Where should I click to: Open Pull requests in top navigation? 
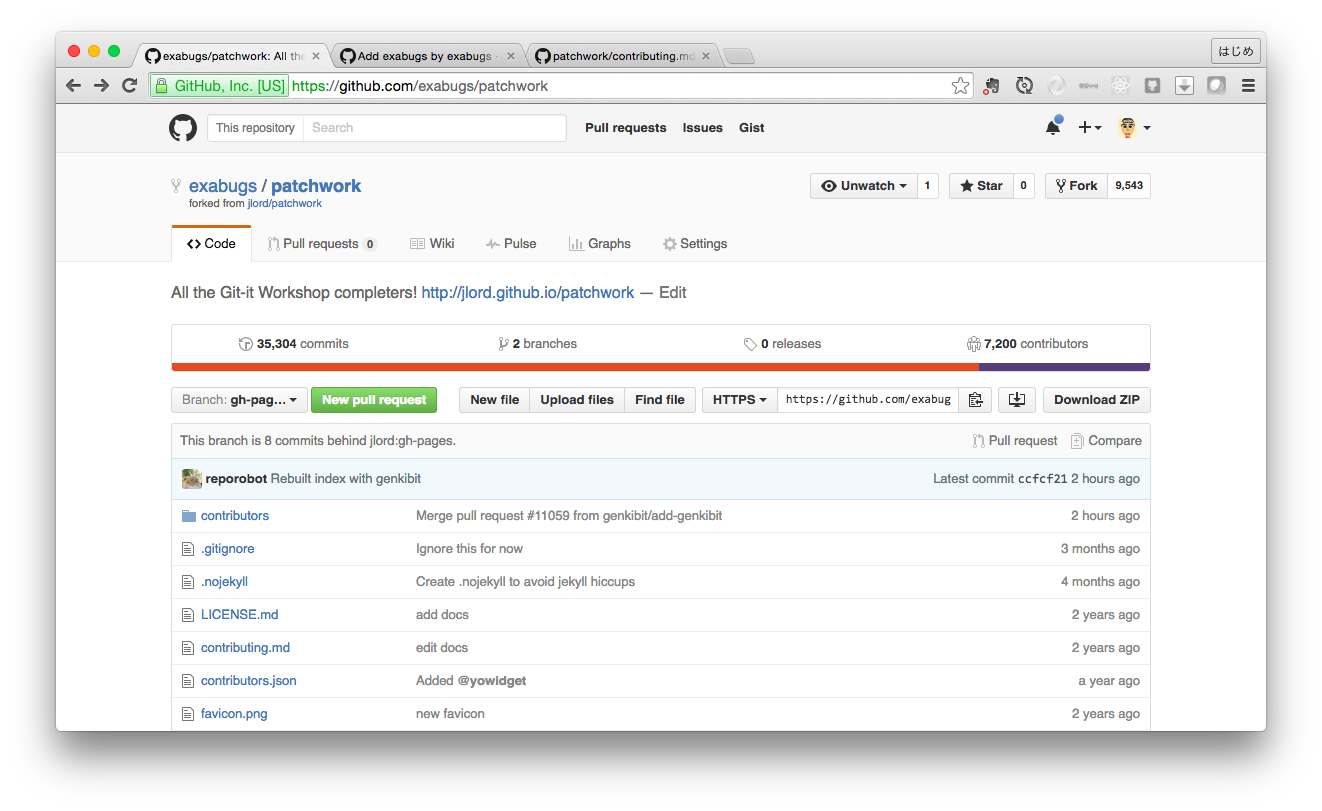point(626,128)
